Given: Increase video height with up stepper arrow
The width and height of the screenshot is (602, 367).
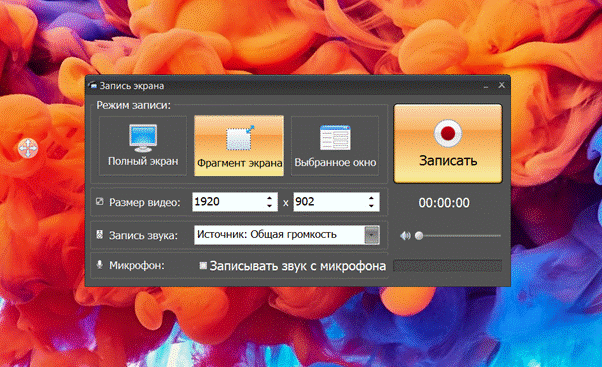Looking at the screenshot, I should click(x=371, y=198).
